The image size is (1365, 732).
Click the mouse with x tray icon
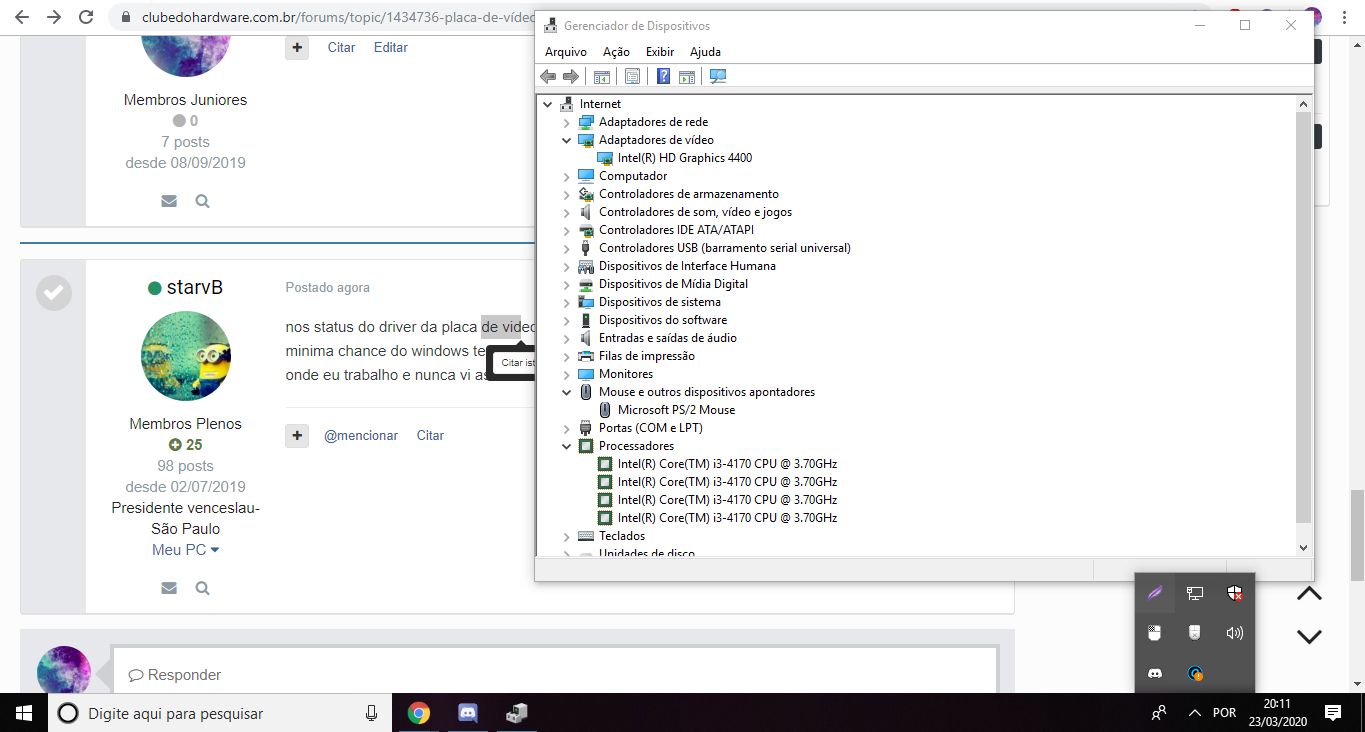pos(1195,633)
